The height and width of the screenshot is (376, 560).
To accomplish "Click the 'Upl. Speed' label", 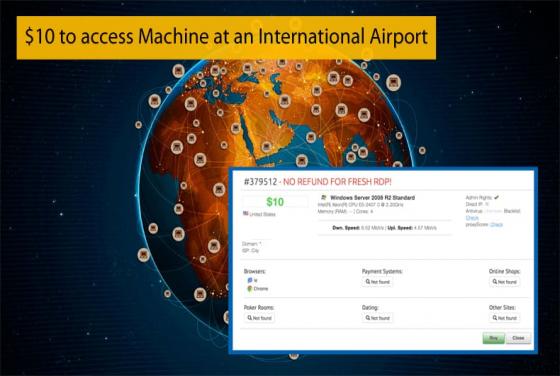I will click(400, 227).
